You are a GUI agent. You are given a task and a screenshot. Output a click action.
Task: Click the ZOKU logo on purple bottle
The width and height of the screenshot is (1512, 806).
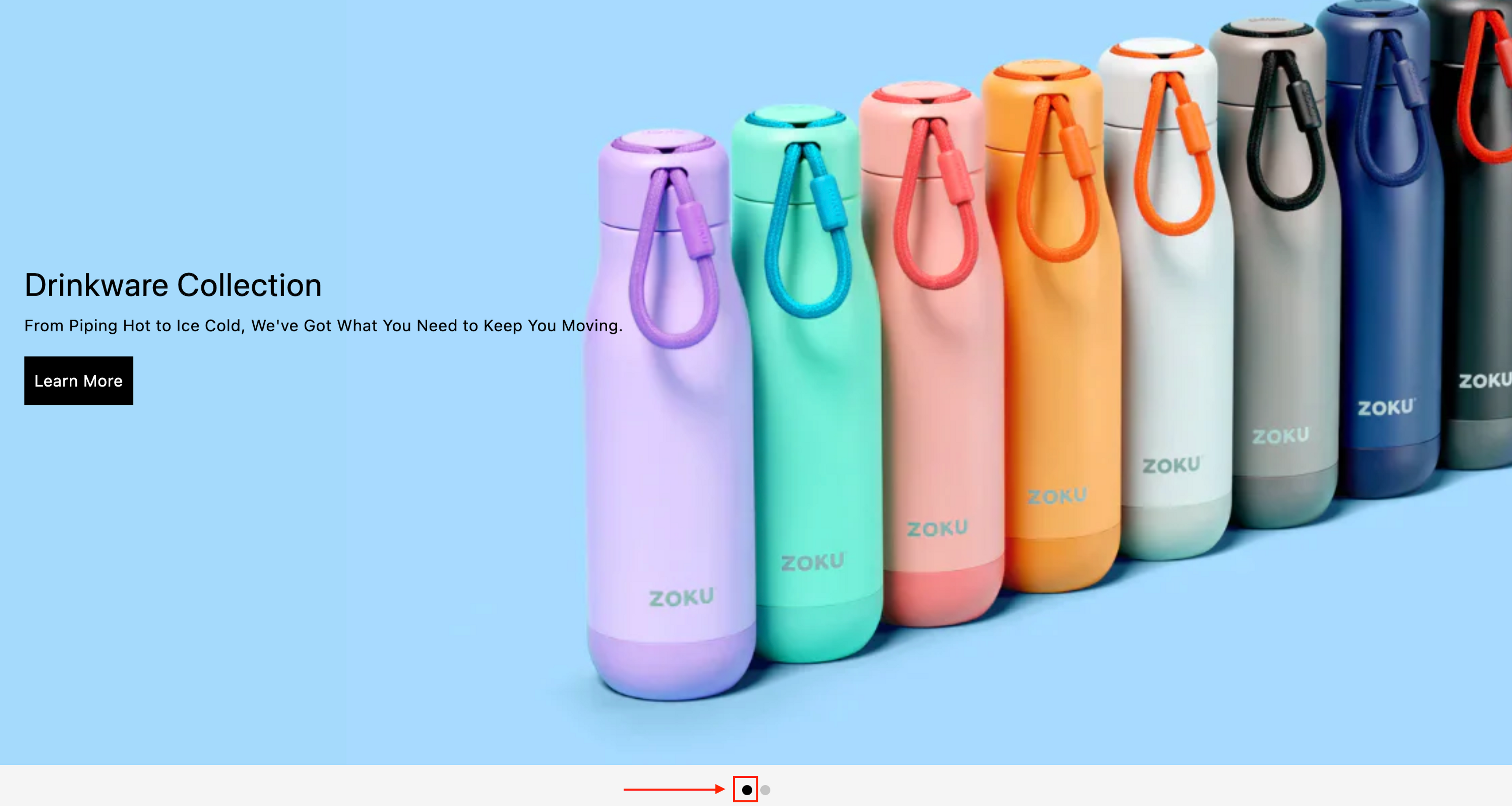[681, 598]
